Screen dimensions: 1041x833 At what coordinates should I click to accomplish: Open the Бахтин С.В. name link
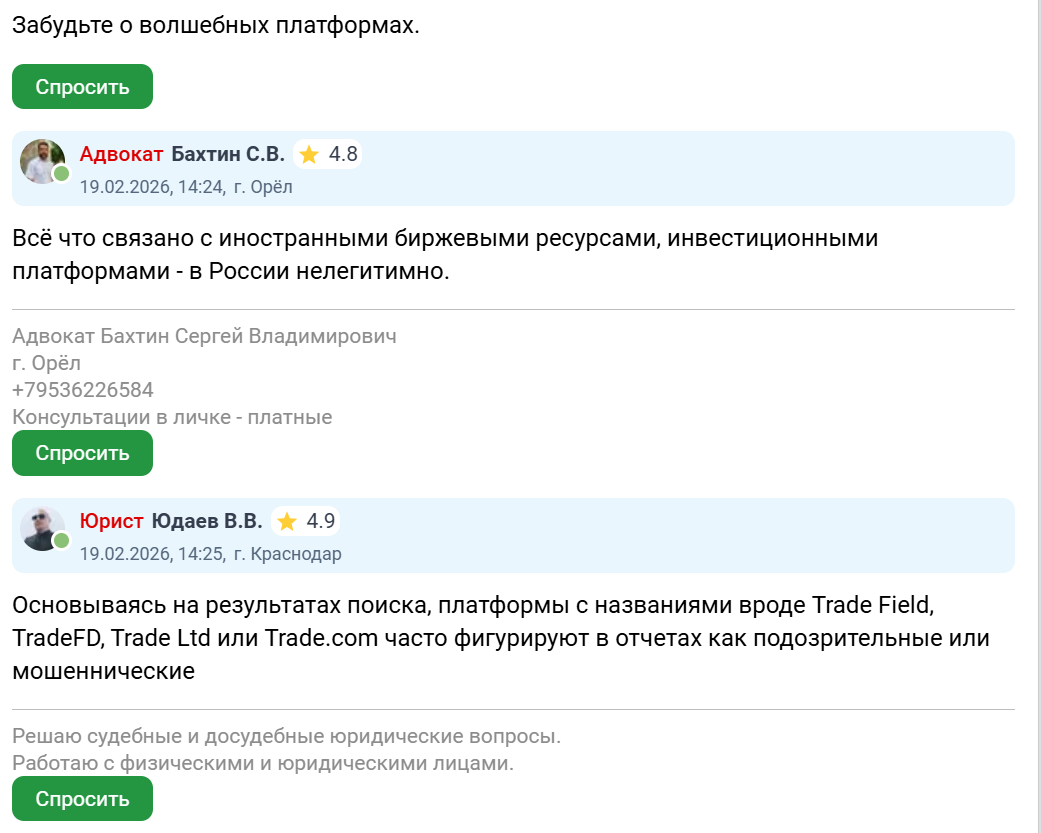coord(228,154)
